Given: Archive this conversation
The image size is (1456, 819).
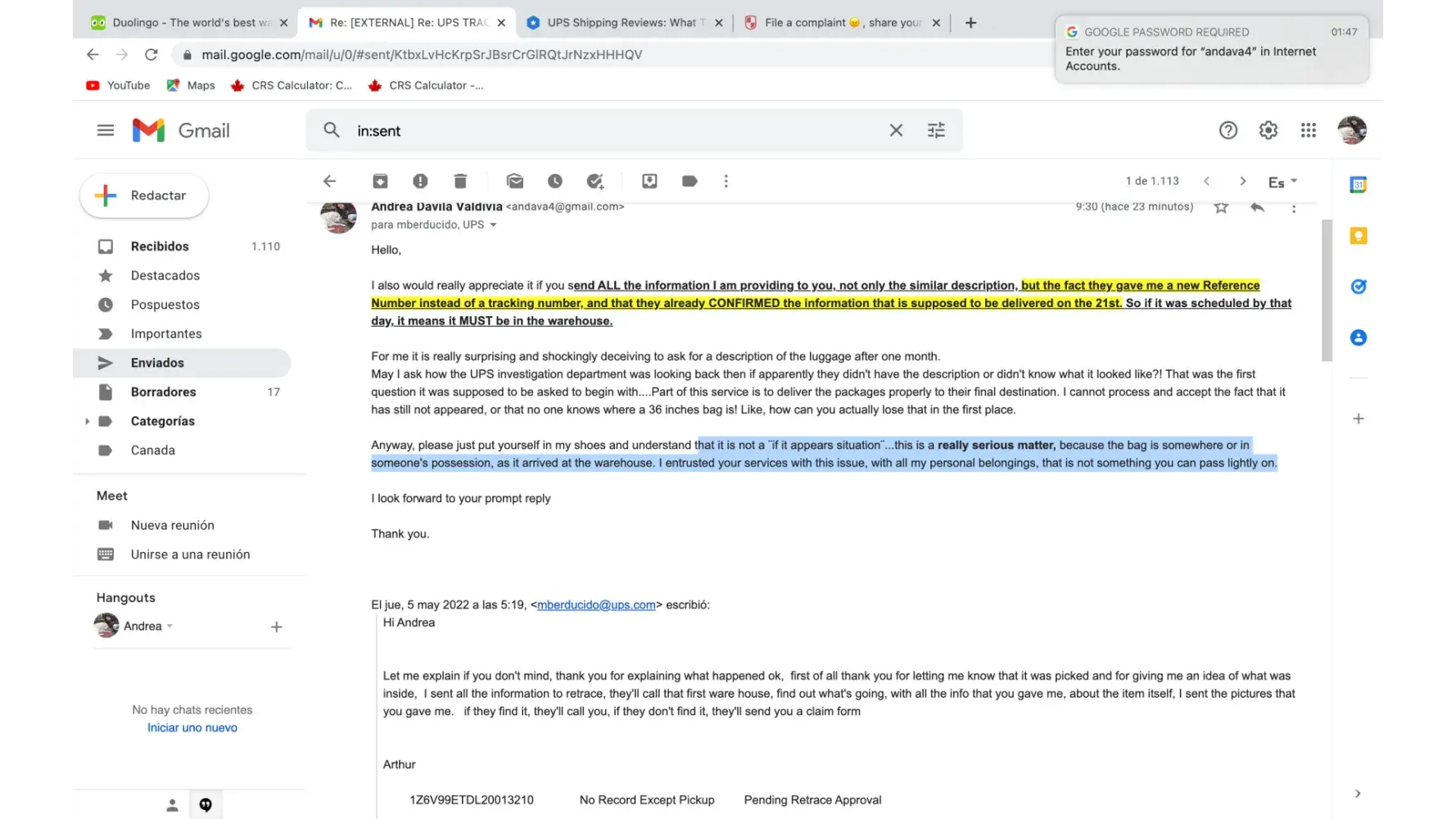Looking at the screenshot, I should pos(380,181).
